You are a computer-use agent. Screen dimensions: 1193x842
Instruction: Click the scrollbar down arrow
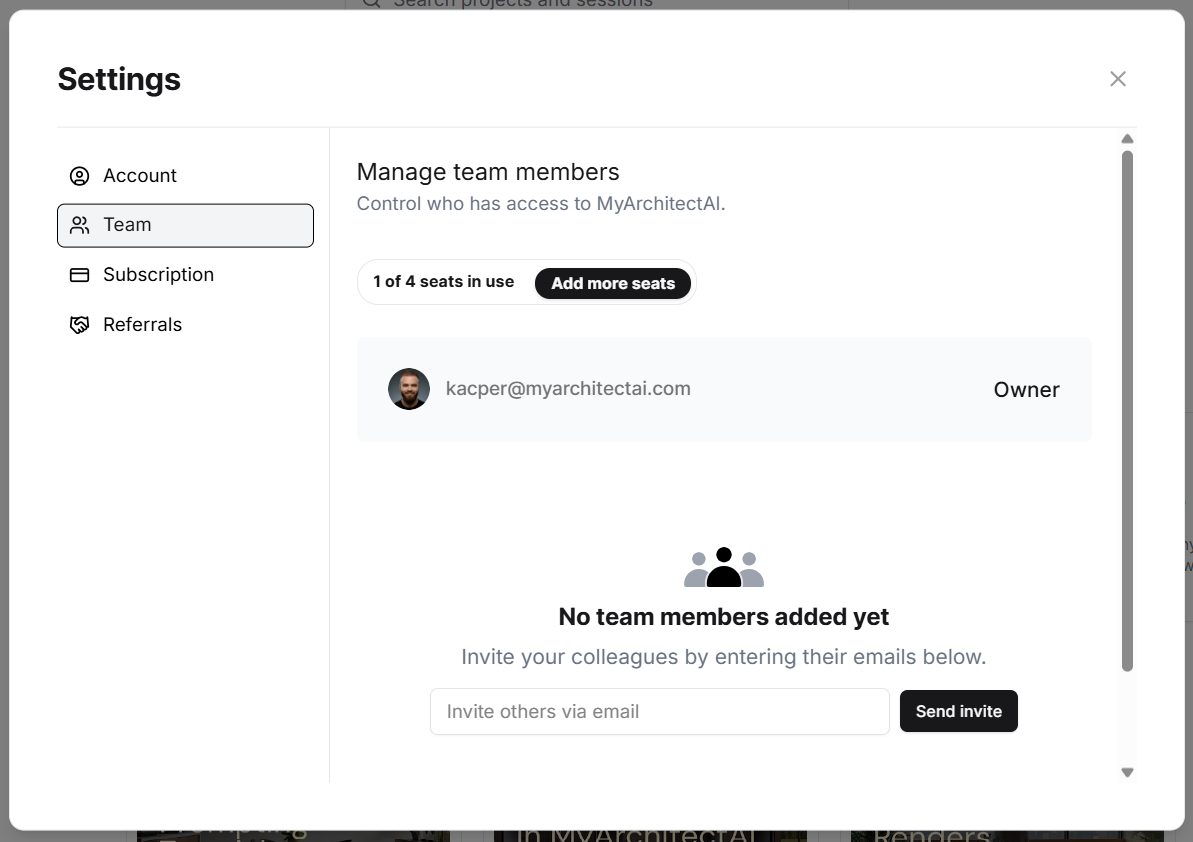tap(1128, 772)
